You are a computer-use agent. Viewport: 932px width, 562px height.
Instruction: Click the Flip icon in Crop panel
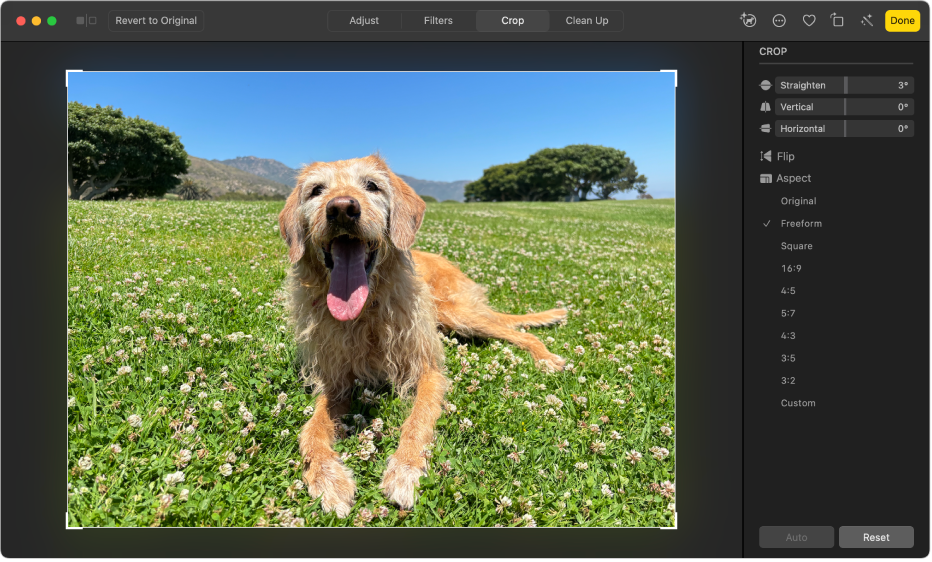766,156
